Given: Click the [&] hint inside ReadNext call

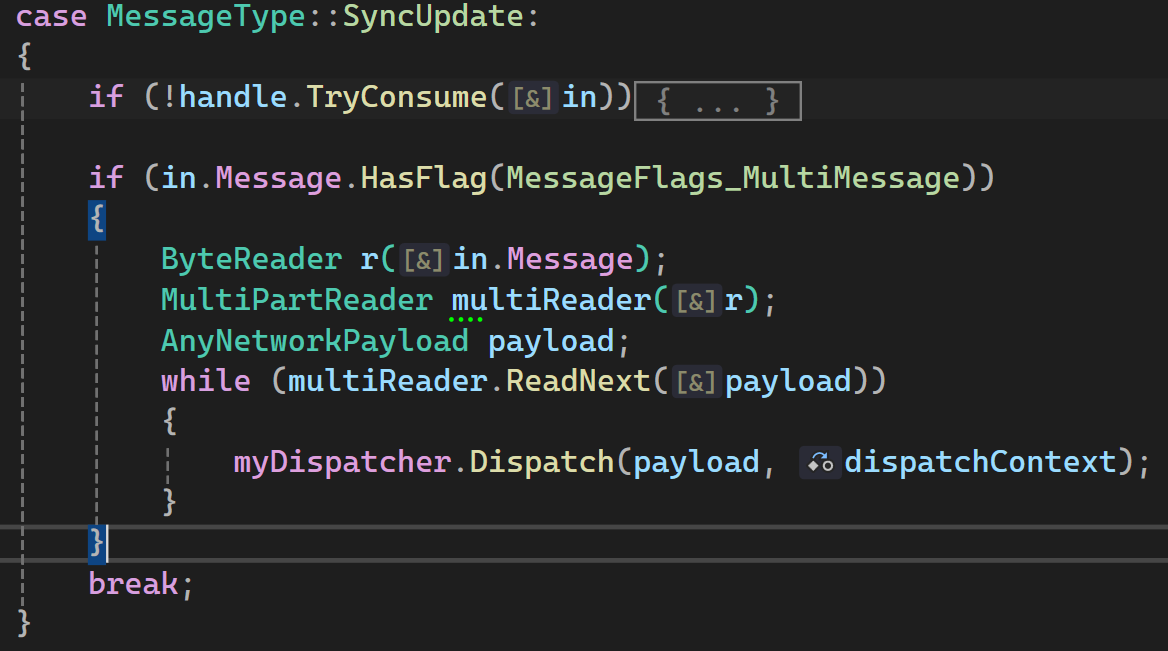Looking at the screenshot, I should coord(695,382).
